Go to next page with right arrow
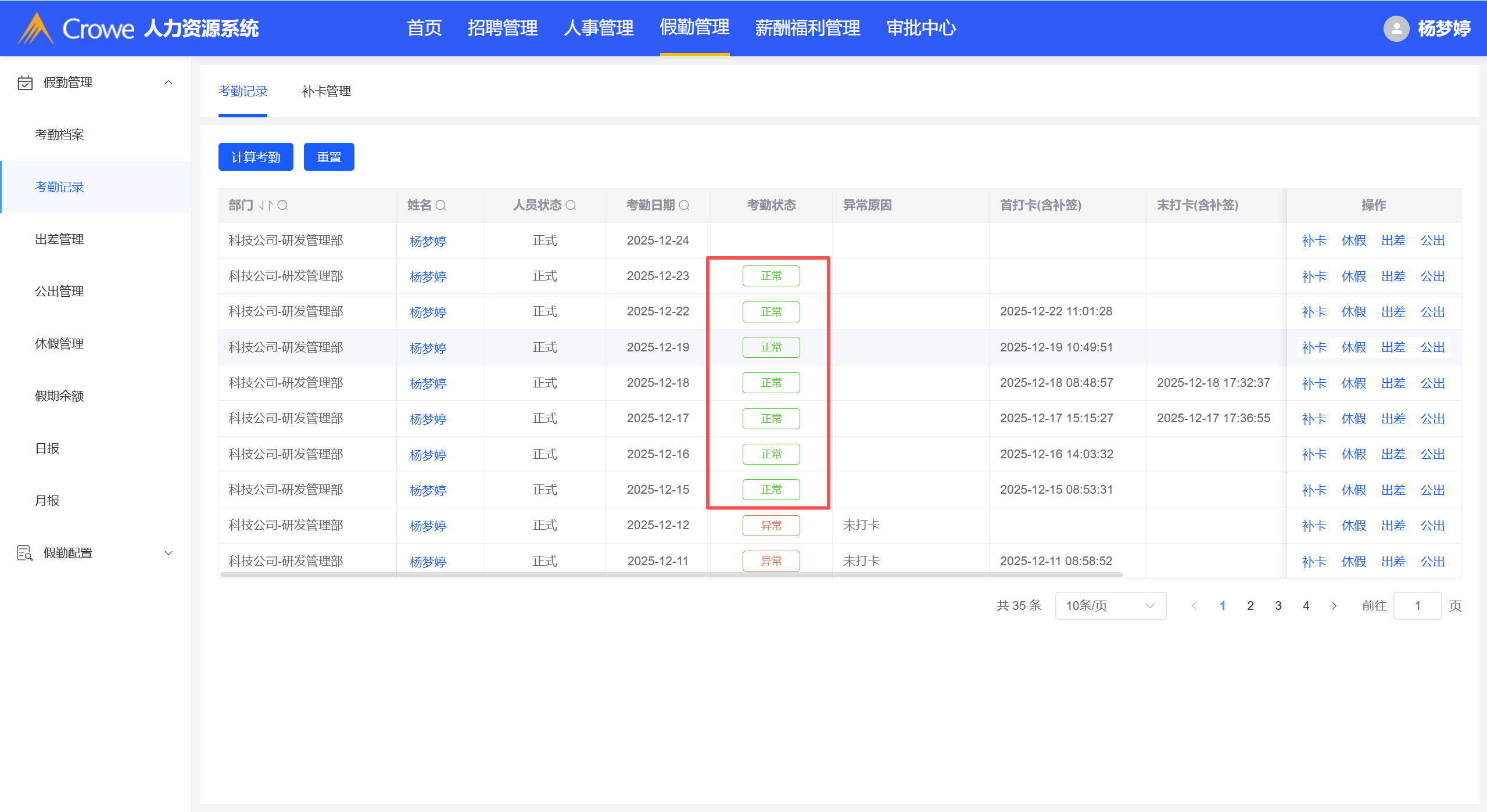This screenshot has height=812, width=1487. 1334,606
